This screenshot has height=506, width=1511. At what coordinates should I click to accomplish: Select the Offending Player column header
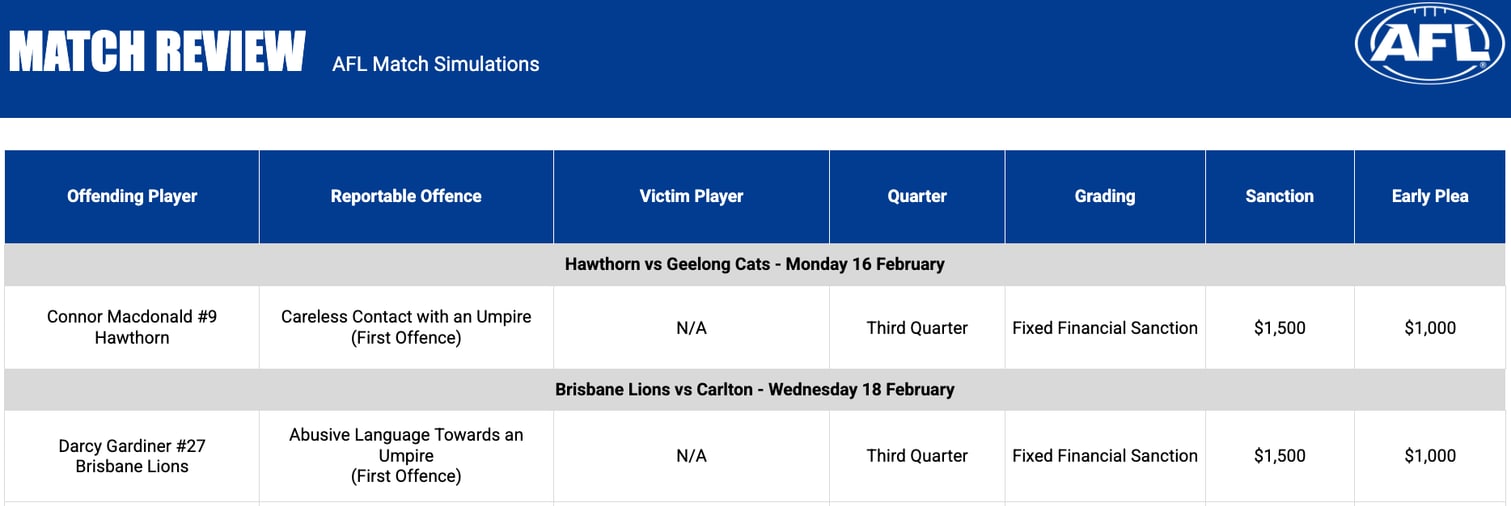tap(132, 196)
